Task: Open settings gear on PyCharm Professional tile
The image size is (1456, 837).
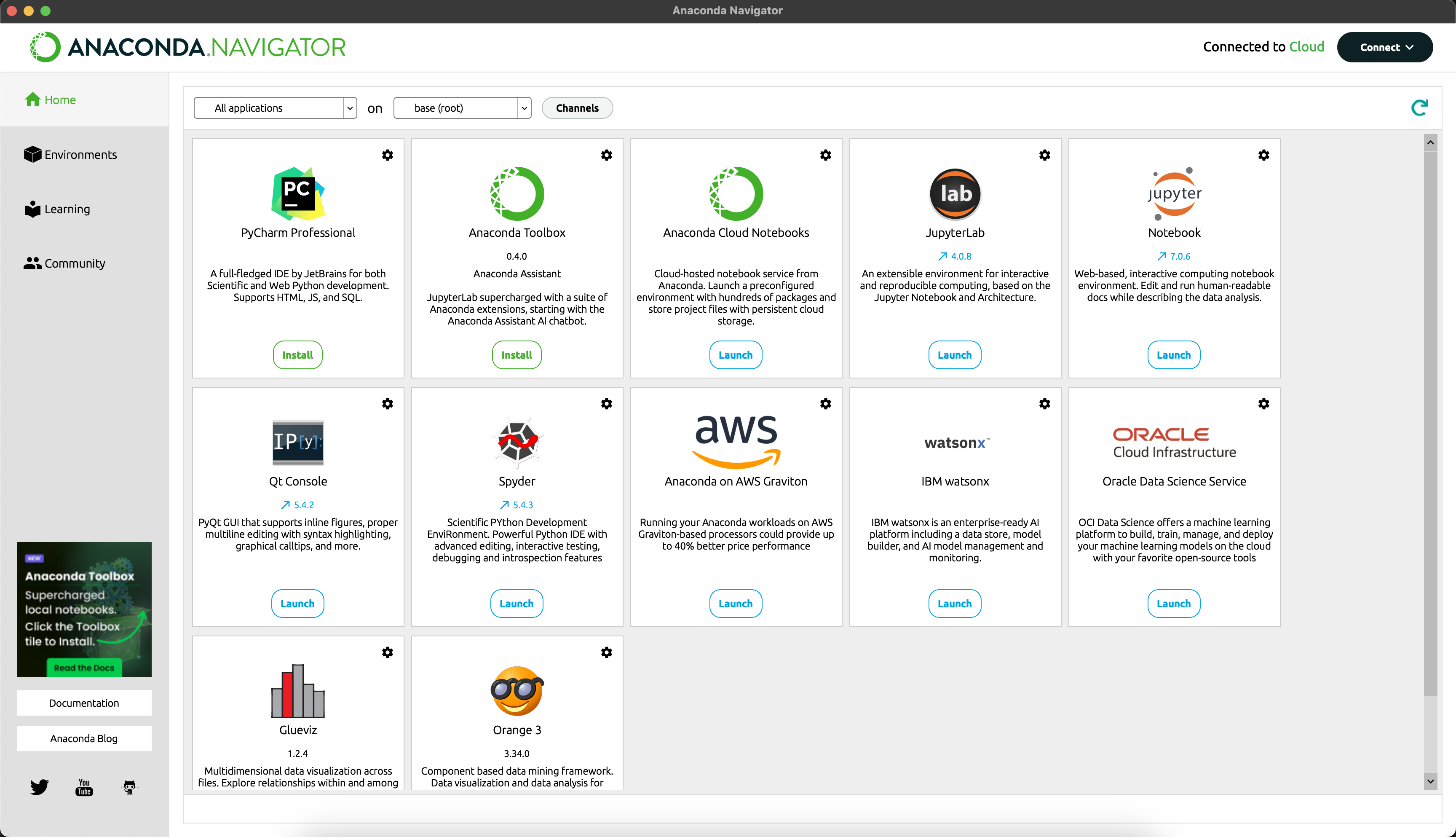Action: (x=387, y=155)
